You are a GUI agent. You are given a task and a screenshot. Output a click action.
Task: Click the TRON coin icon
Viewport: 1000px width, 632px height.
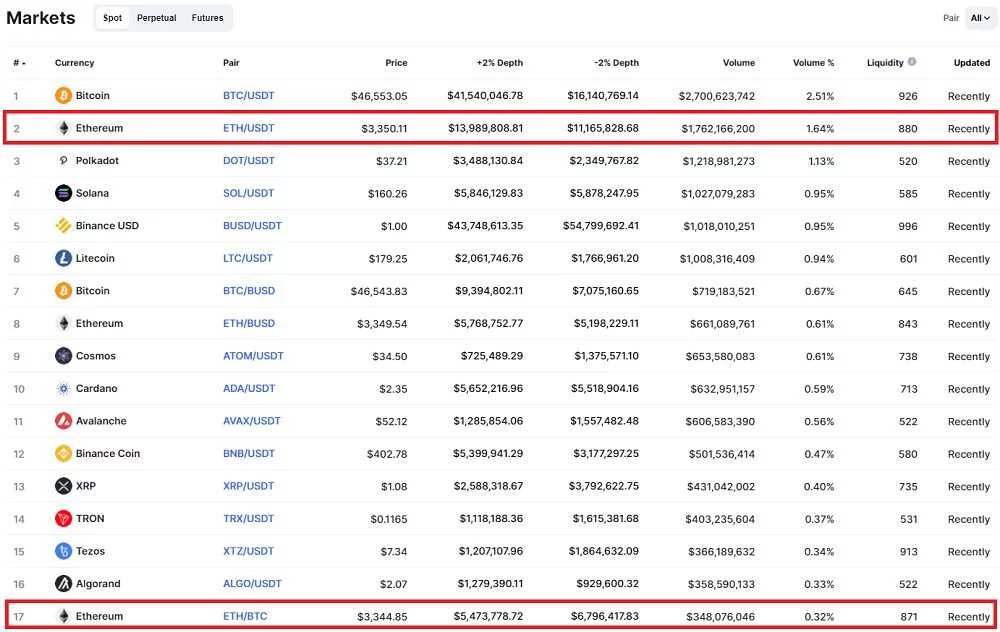point(64,519)
